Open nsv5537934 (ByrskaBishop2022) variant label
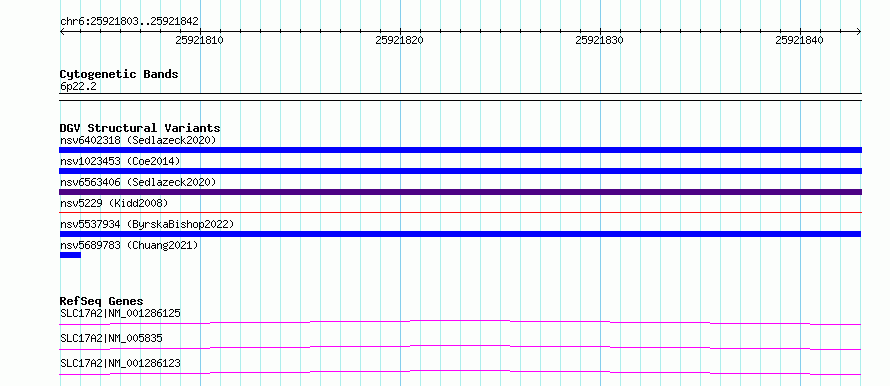 pos(147,224)
